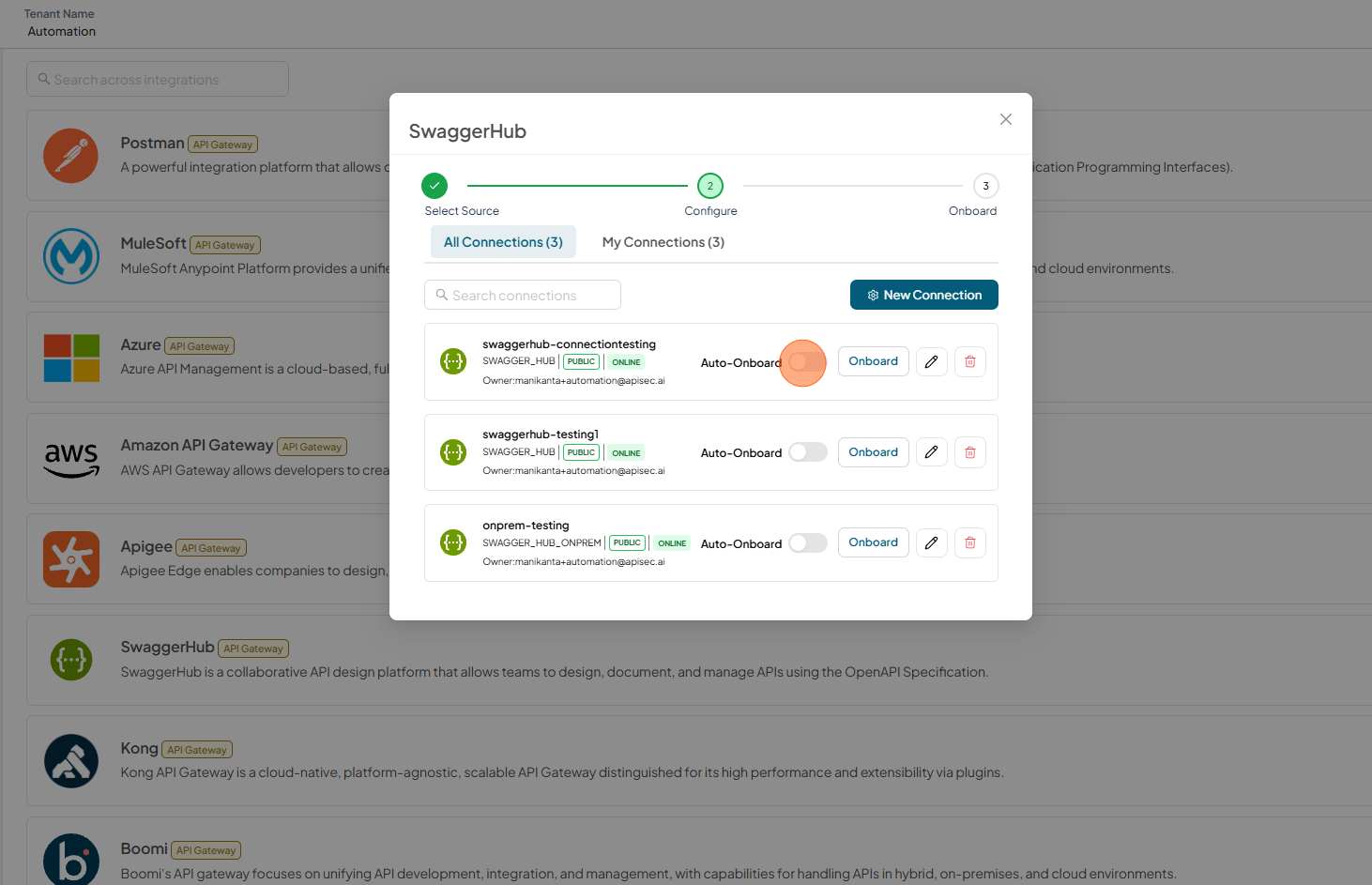Switch to All Connections (3) tab
Screen dimensions: 1372x885
pos(503,242)
